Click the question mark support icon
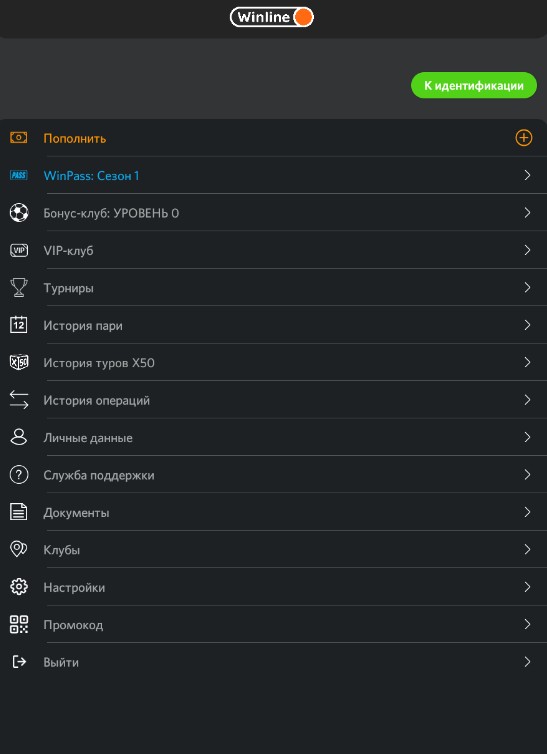Viewport: 547px width, 754px height. tap(19, 475)
